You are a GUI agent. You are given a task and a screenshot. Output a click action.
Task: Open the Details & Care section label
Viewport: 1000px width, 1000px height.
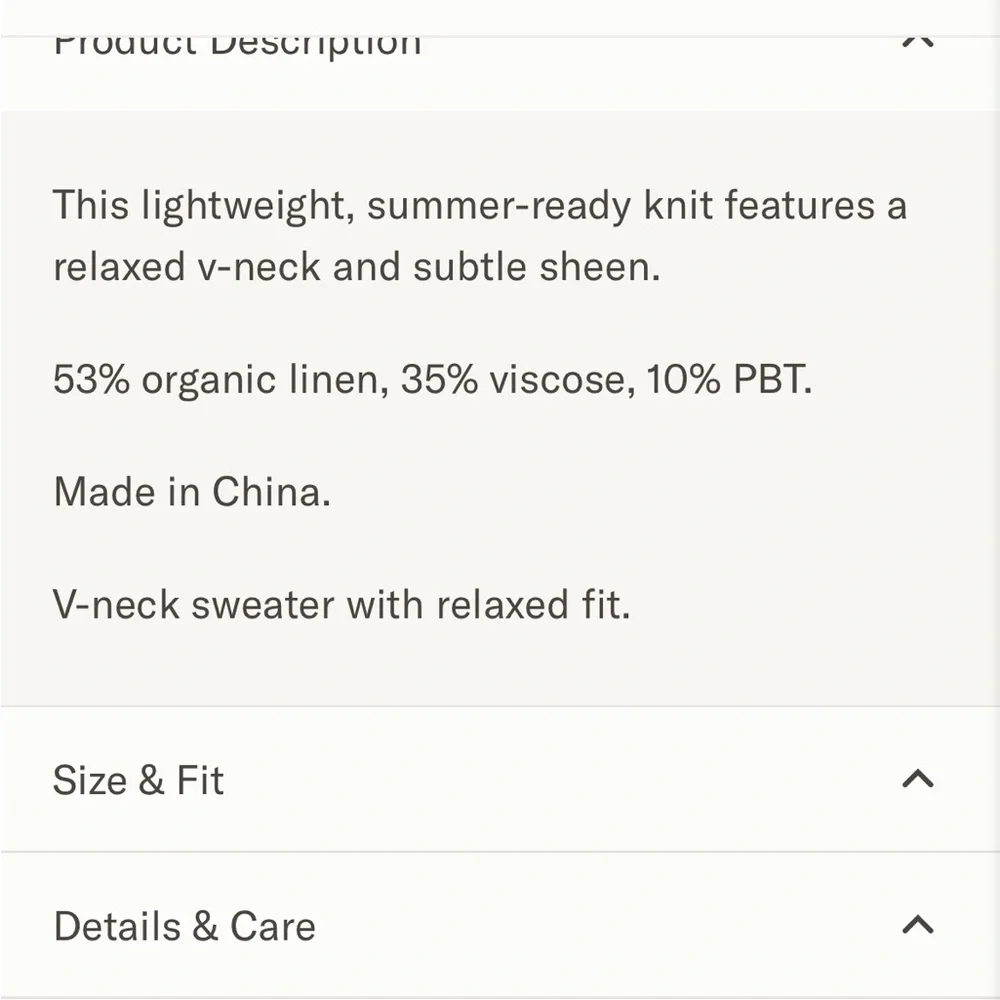pyautogui.click(x=184, y=926)
